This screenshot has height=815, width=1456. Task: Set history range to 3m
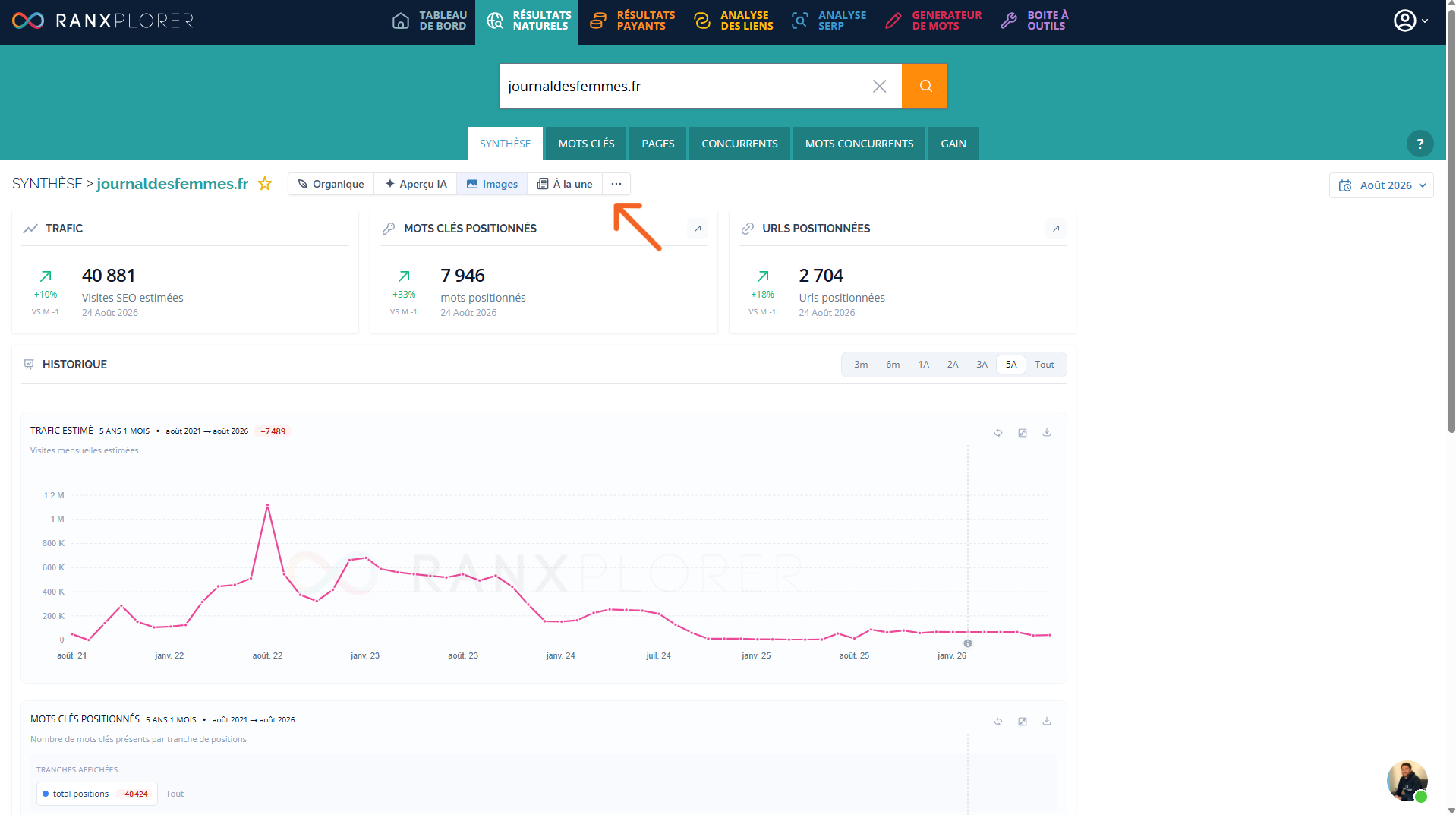[861, 365]
